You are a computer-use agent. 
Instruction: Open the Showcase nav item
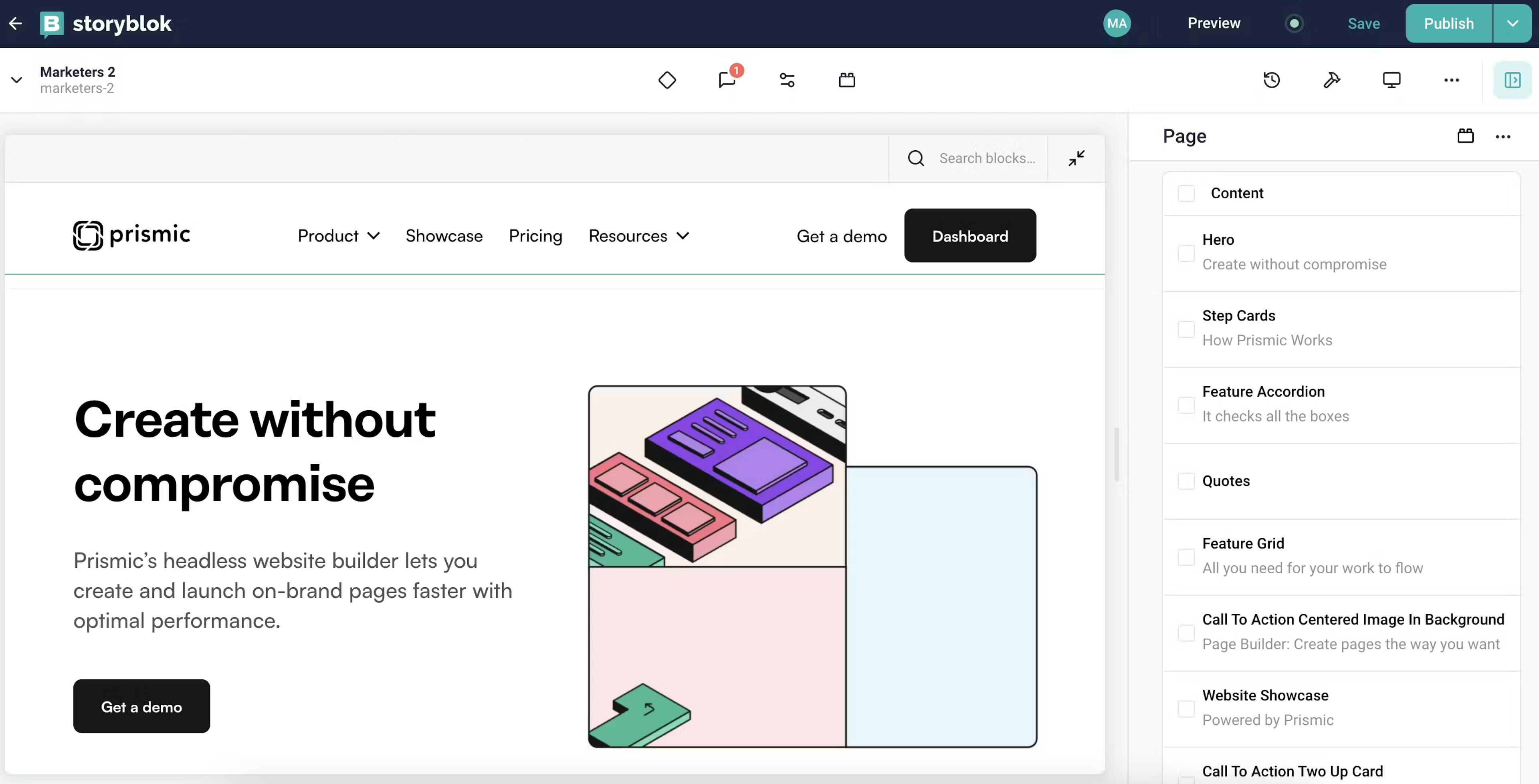[x=444, y=236]
